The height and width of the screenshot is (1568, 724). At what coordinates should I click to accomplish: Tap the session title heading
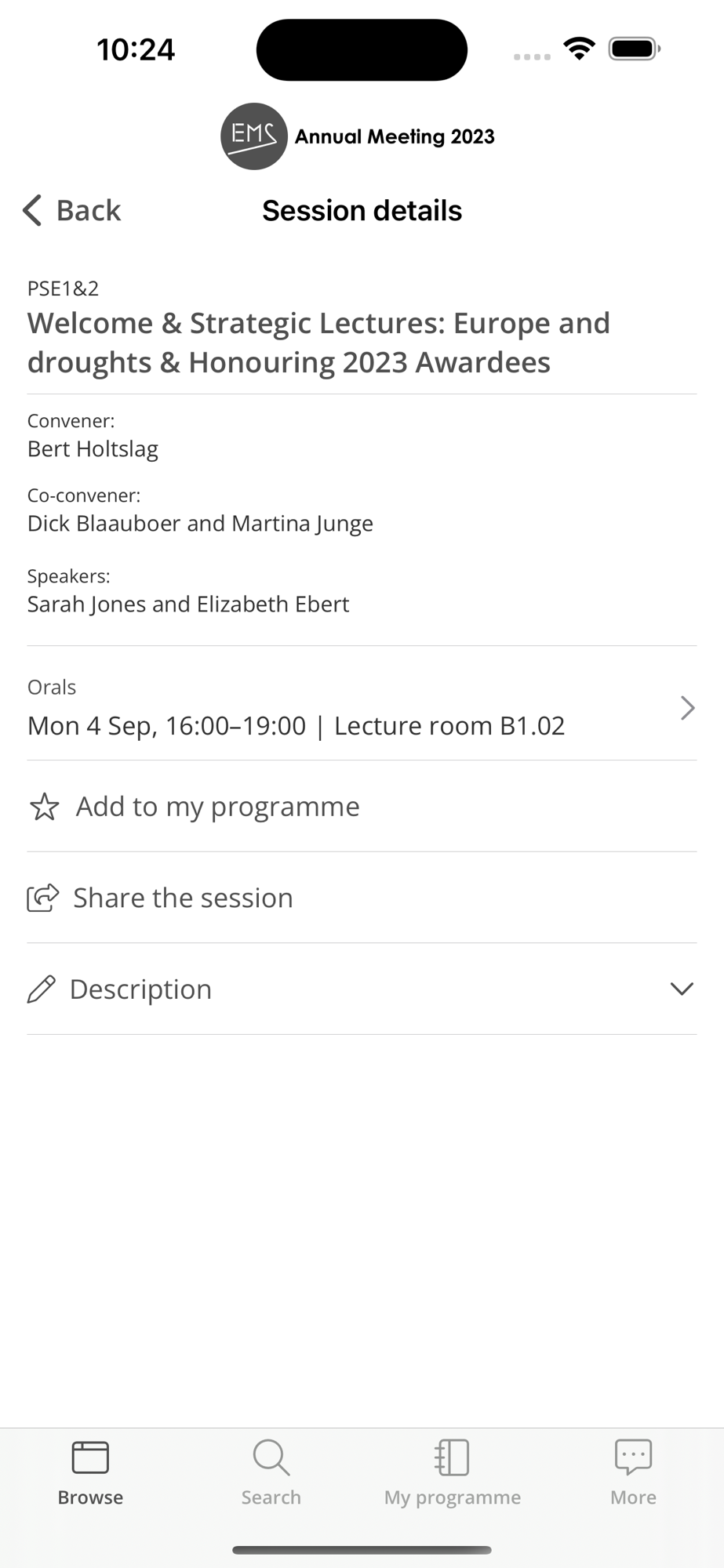tap(318, 343)
